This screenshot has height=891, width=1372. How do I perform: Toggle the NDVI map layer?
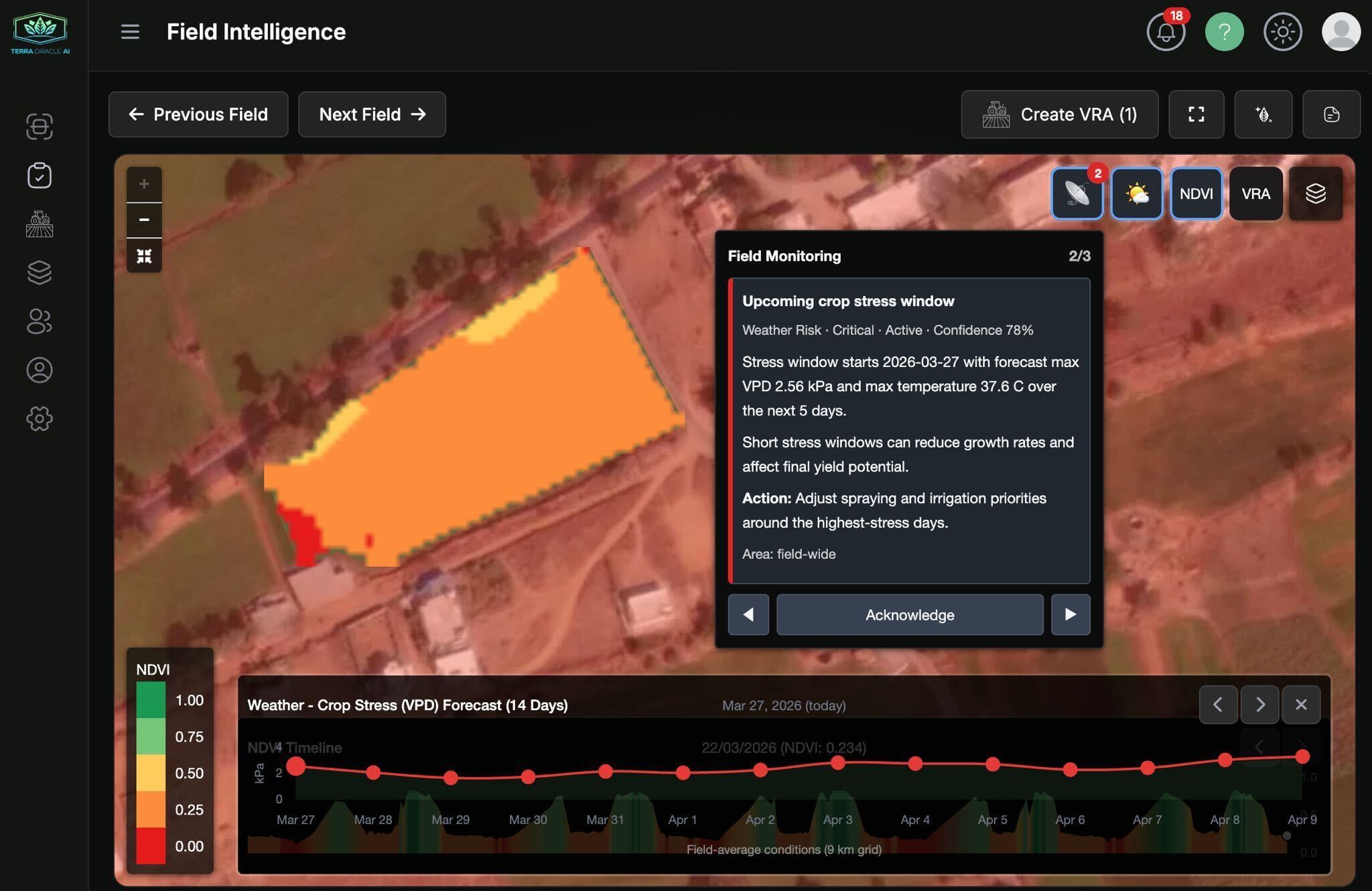(1196, 194)
